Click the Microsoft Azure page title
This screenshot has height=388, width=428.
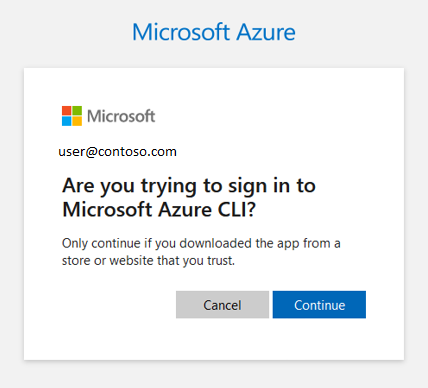coord(214,32)
